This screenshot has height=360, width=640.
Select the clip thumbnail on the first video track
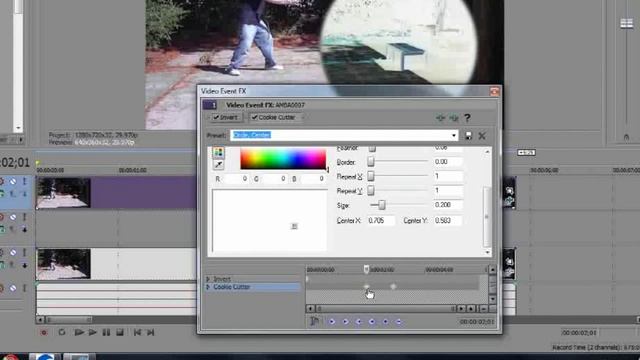click(63, 192)
